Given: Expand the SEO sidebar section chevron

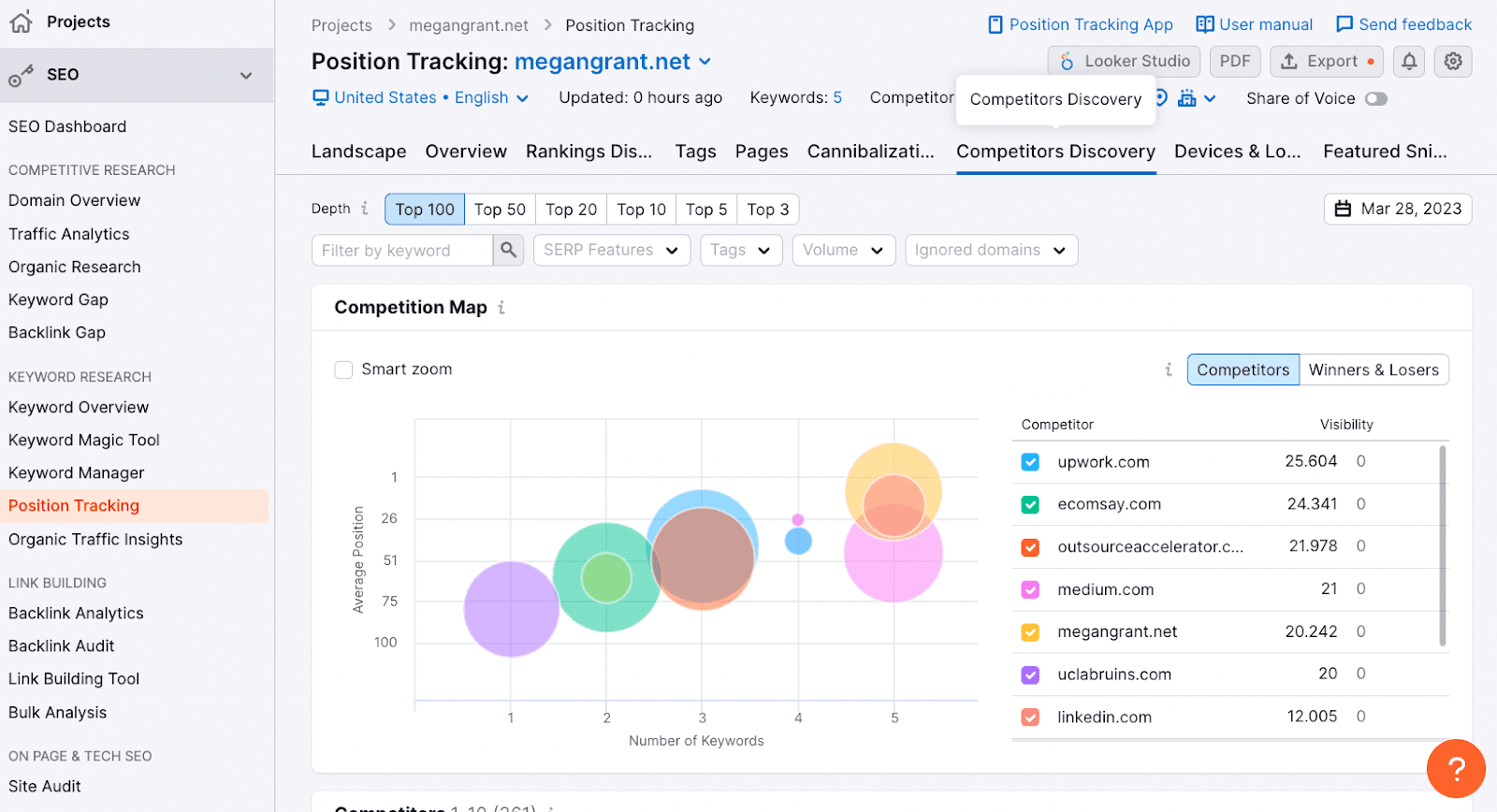Looking at the screenshot, I should pos(246,75).
